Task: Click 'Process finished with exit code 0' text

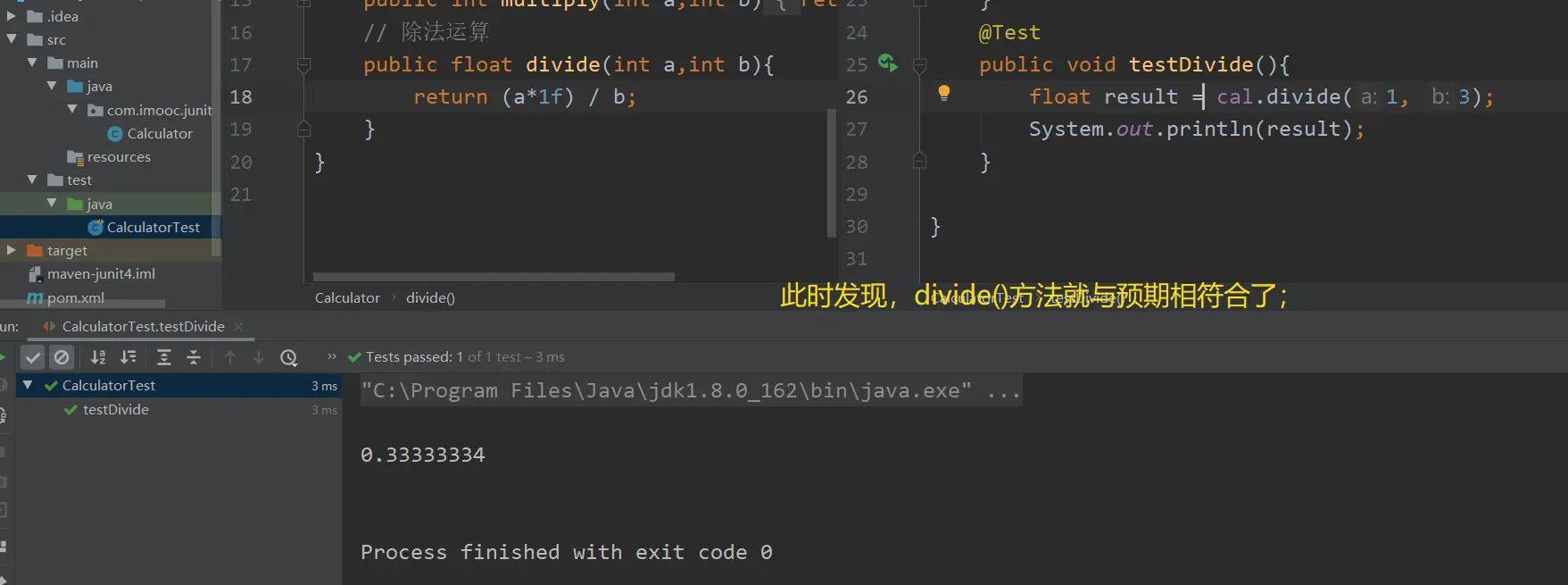Action: (567, 552)
